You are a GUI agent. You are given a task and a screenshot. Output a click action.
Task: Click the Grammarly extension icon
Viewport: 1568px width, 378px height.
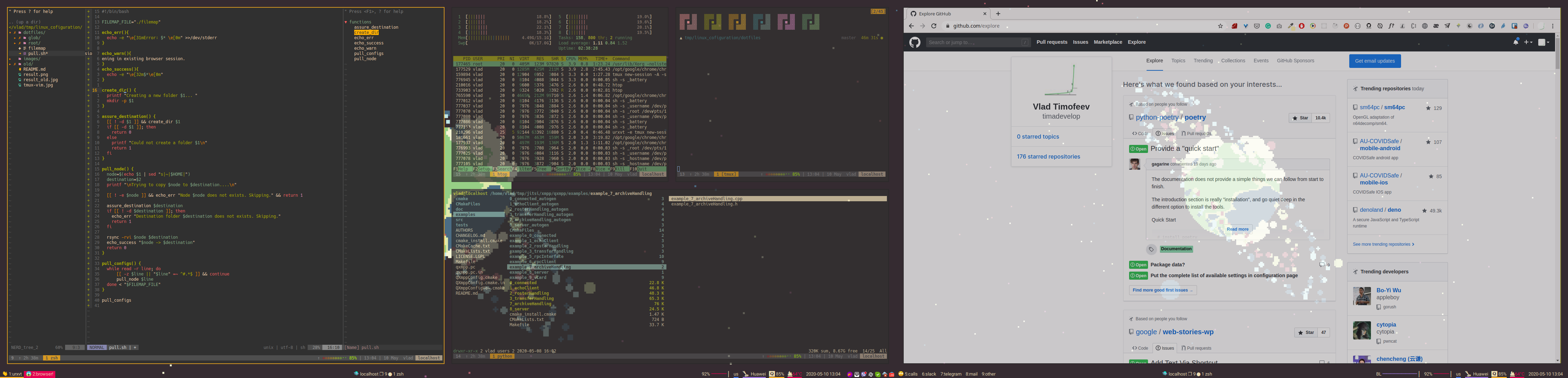click(1268, 26)
